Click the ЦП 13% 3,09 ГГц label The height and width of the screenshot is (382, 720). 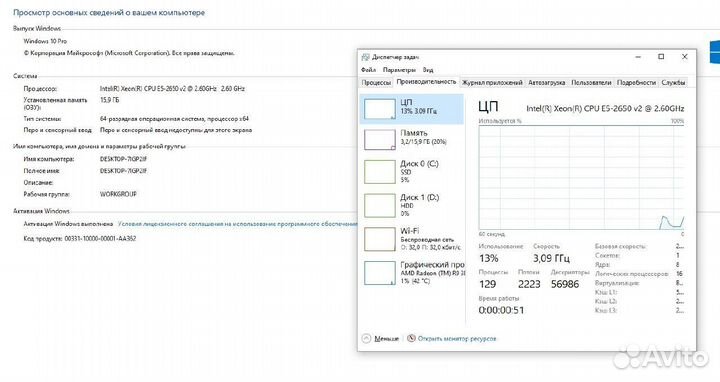418,107
